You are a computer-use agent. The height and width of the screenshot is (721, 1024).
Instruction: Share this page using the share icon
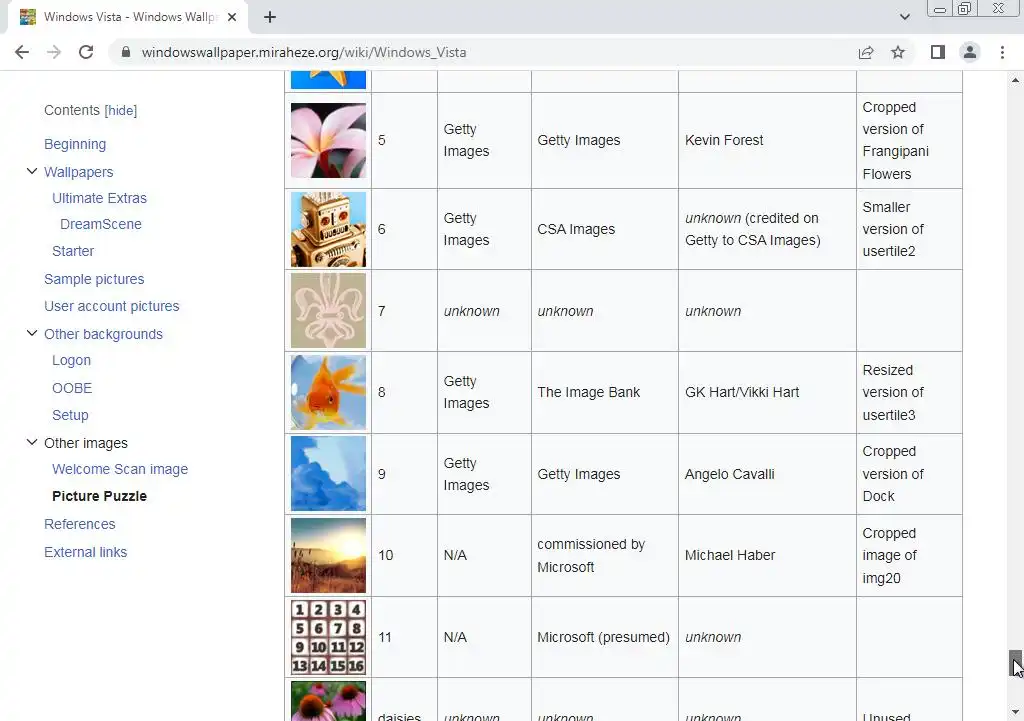(x=866, y=52)
